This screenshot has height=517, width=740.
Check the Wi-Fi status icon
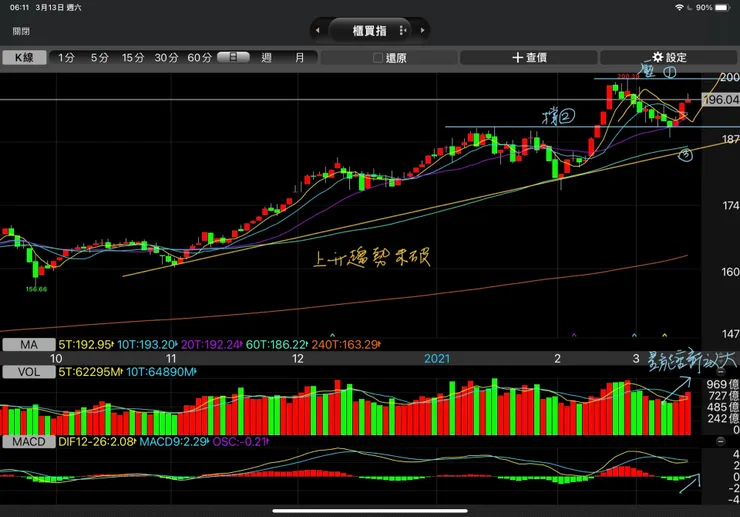click(x=679, y=8)
